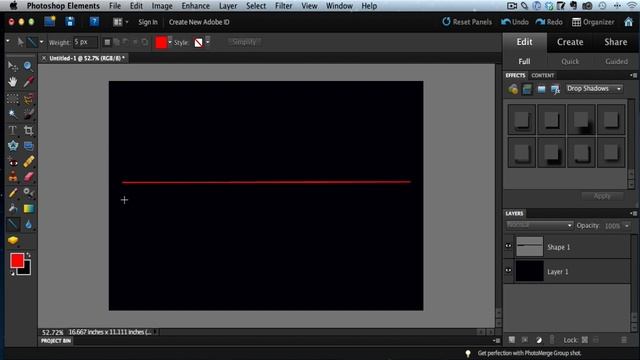The height and width of the screenshot is (360, 640).
Task: Select the Quick Selection brush tool
Action: click(x=28, y=114)
